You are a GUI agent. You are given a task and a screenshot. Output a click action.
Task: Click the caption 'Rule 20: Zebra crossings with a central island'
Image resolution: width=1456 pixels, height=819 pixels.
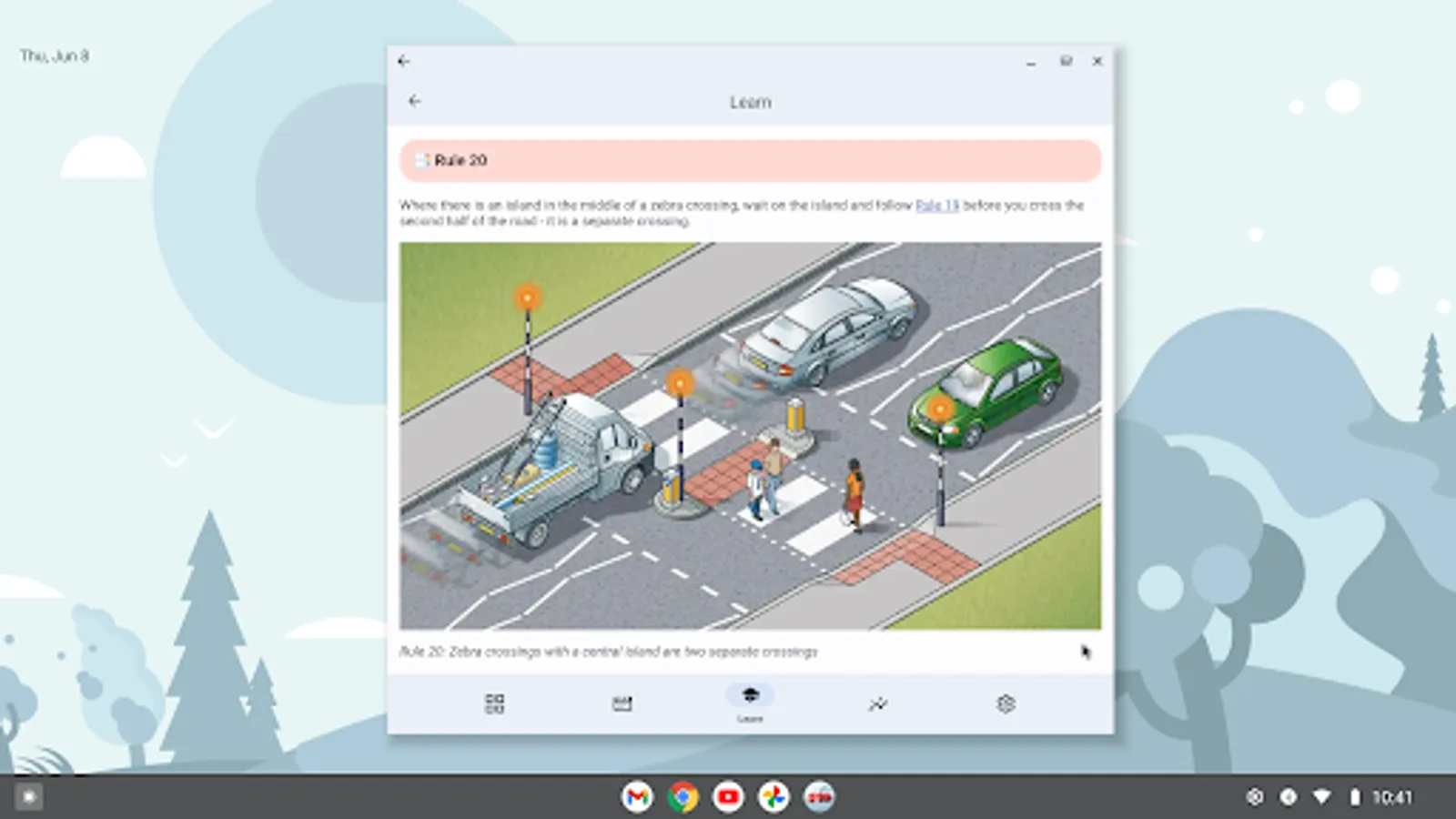608,652
